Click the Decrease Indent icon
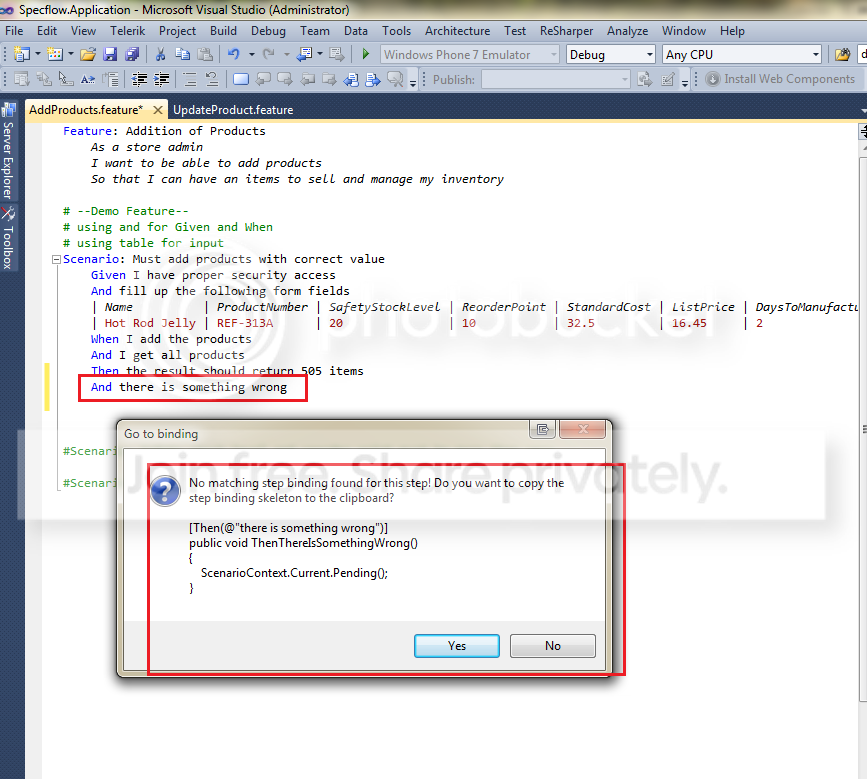This screenshot has width=867, height=779. (139, 80)
